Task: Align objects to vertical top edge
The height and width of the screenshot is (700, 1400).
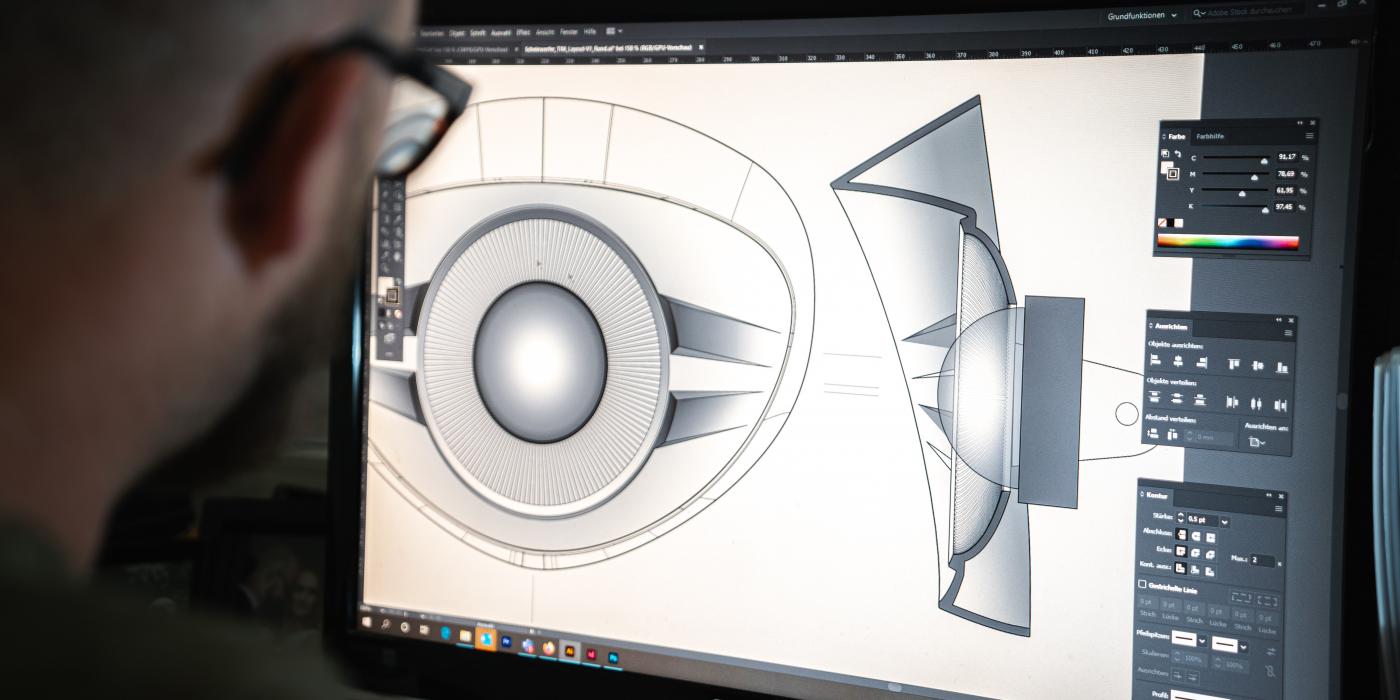Action: coord(1234,363)
